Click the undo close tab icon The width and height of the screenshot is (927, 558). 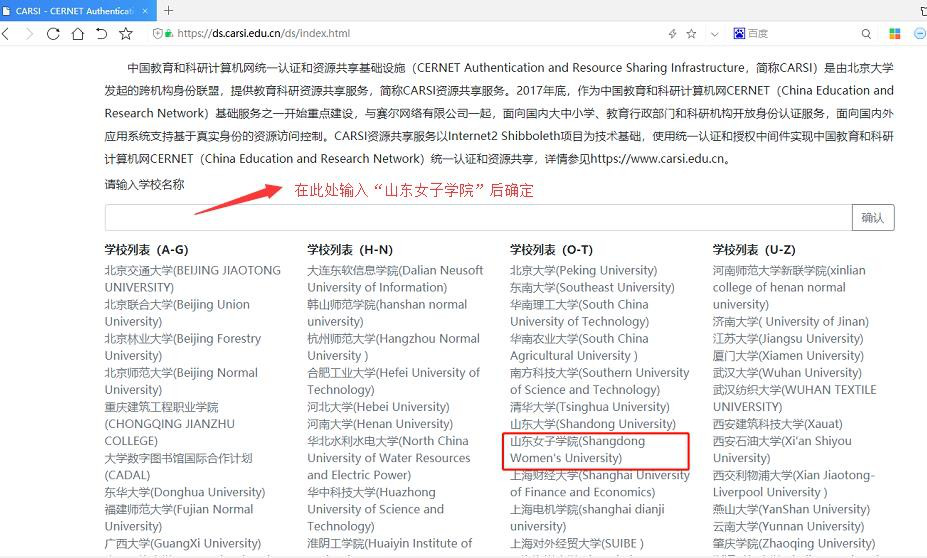pos(101,33)
